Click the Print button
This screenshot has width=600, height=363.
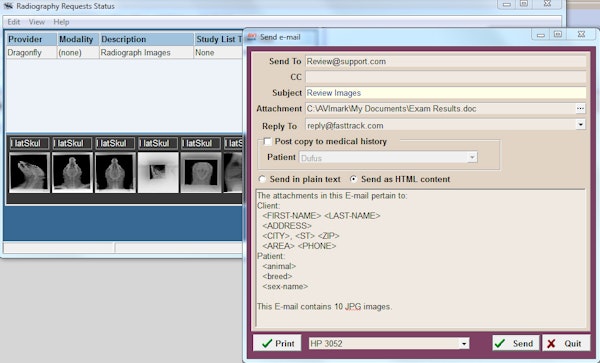coord(277,343)
